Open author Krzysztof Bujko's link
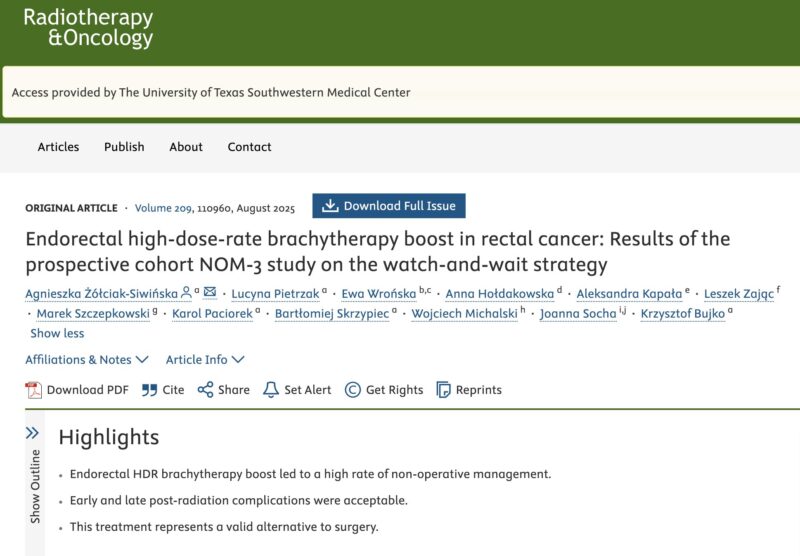Viewport: 800px width, 556px height. coord(683,314)
